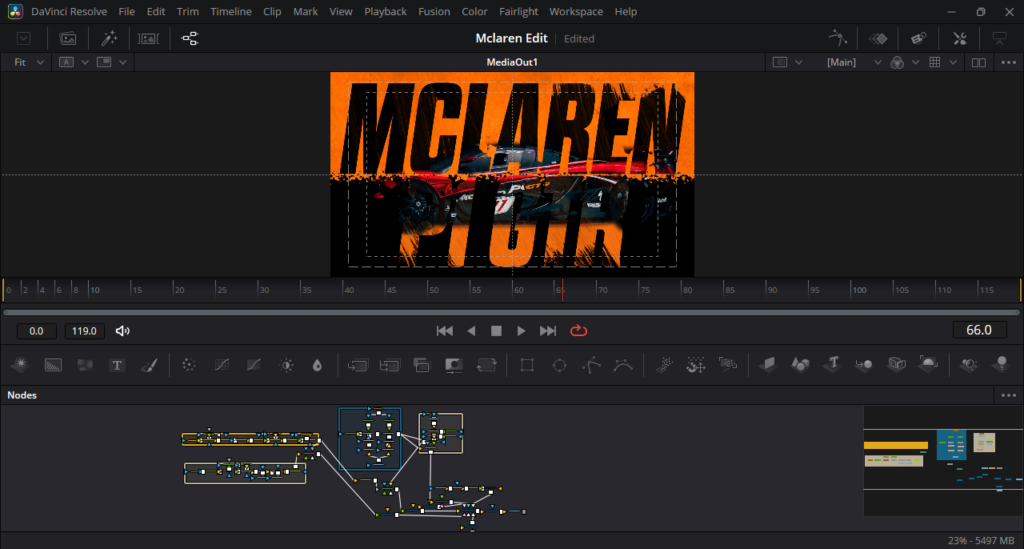Open the Playback menu
Viewport: 1024px width, 549px height.
click(x=385, y=12)
